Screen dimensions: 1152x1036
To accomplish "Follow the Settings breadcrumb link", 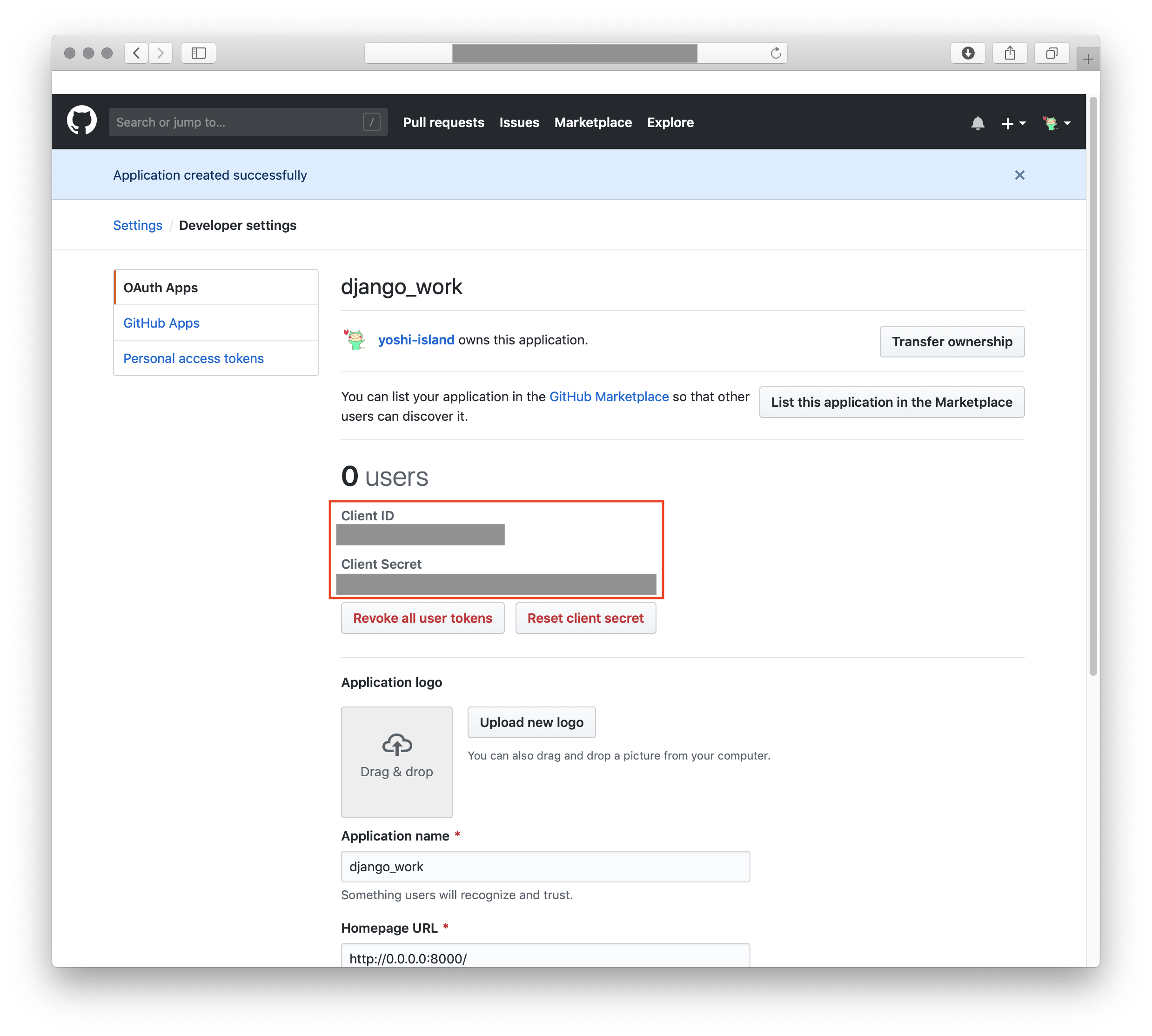I will pyautogui.click(x=138, y=225).
